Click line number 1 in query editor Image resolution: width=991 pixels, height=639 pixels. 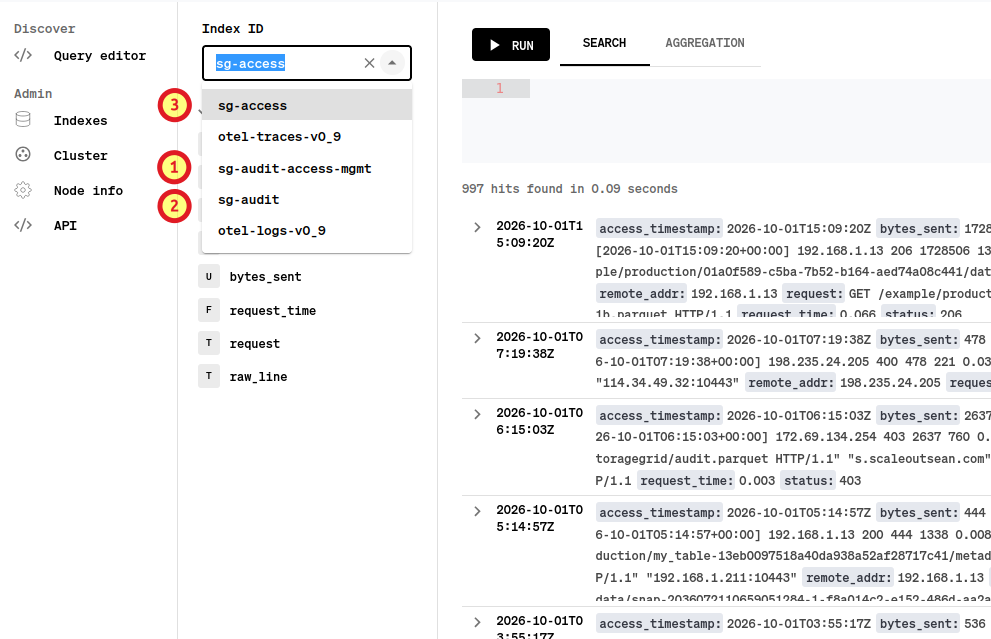(x=499, y=88)
